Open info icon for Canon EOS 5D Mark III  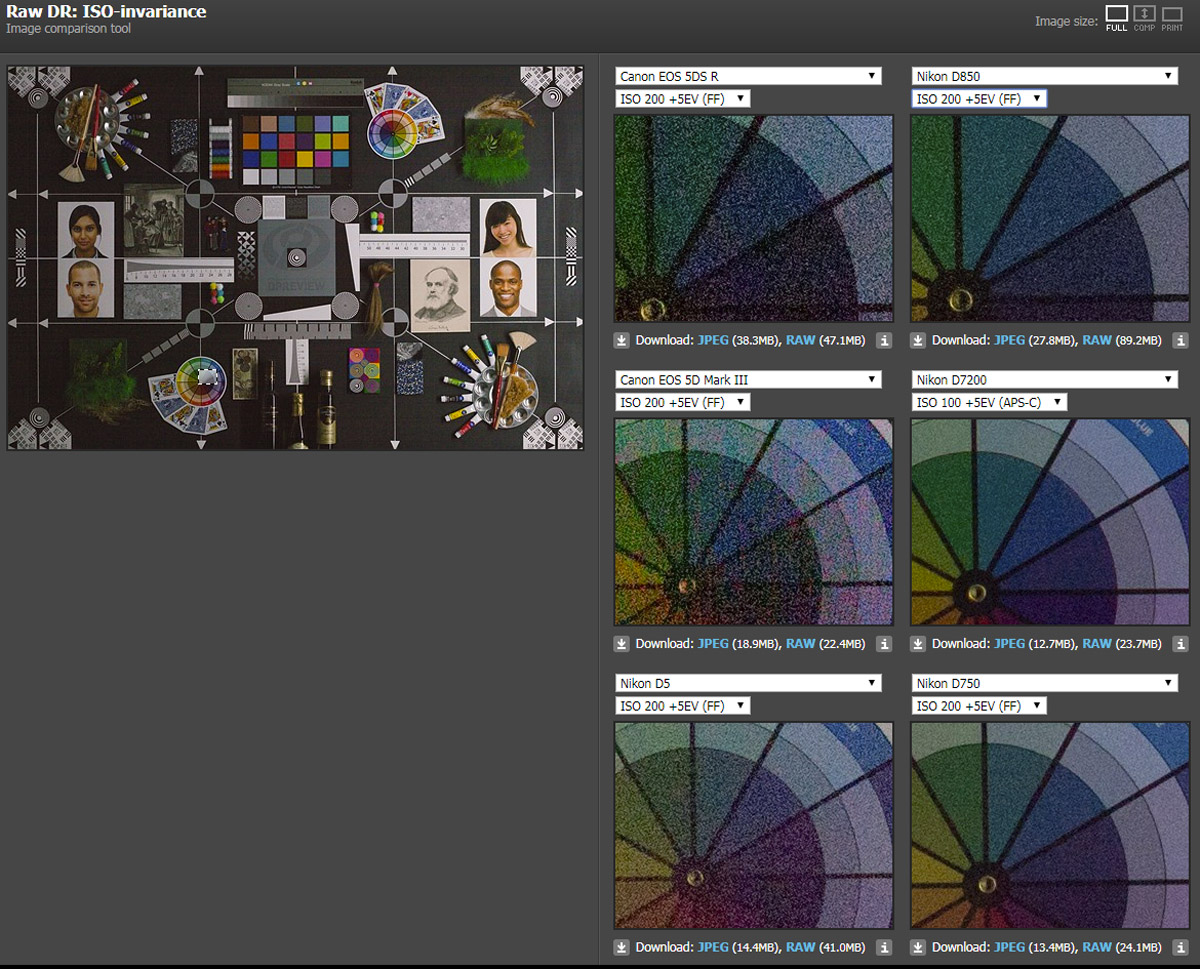884,644
